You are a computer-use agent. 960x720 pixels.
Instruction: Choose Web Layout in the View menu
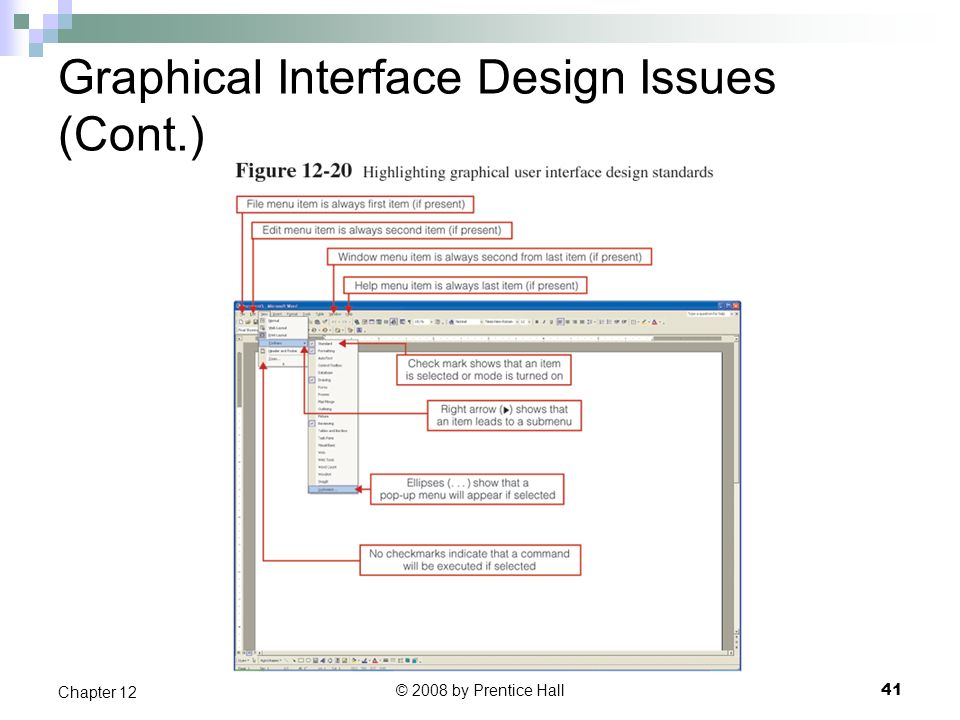click(x=283, y=328)
